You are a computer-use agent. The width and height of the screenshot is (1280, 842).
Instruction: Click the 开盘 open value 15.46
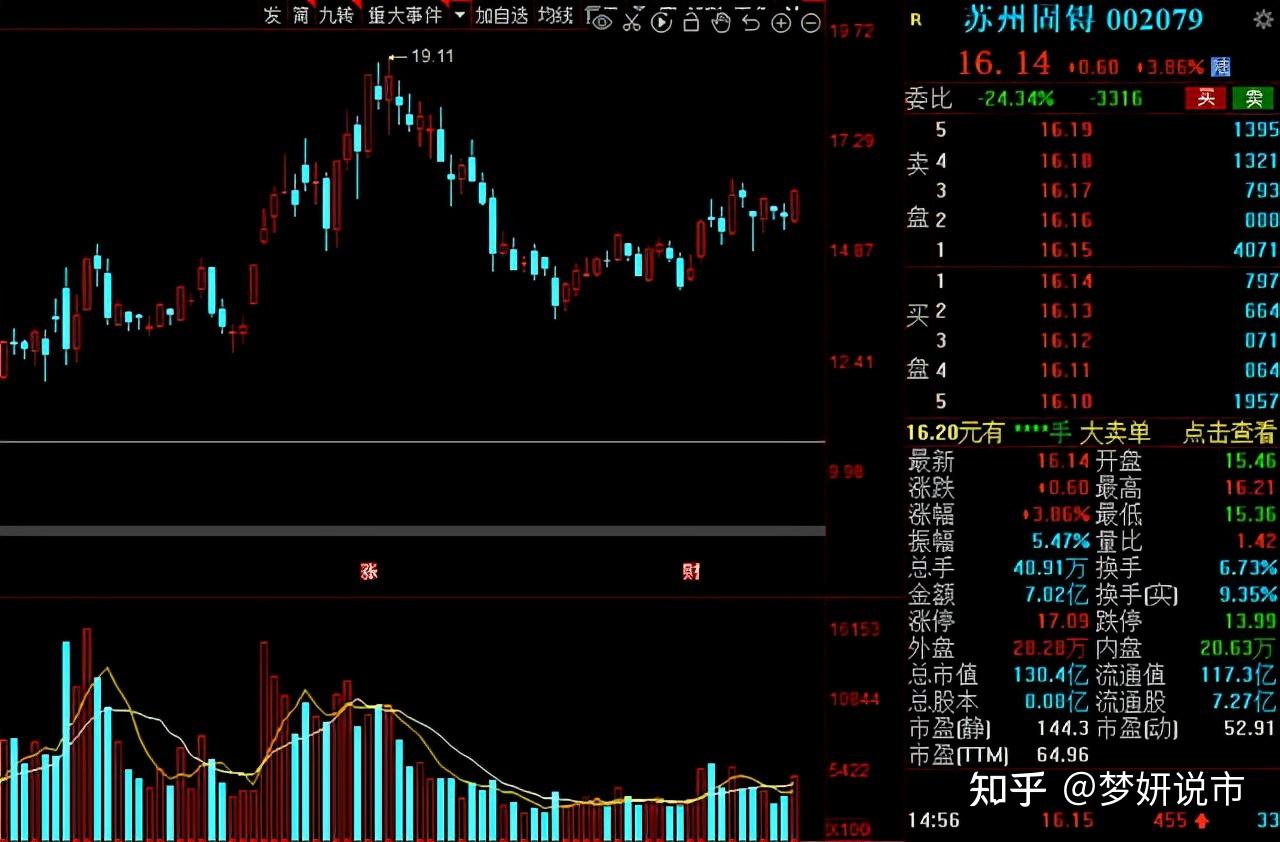1250,461
